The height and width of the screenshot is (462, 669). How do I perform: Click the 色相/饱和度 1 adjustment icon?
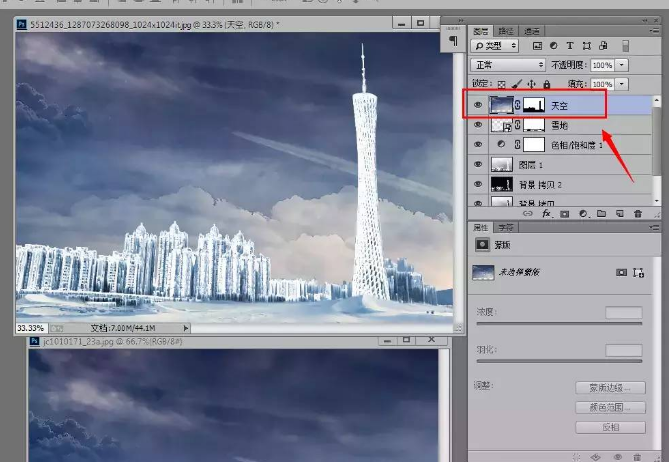coord(501,145)
